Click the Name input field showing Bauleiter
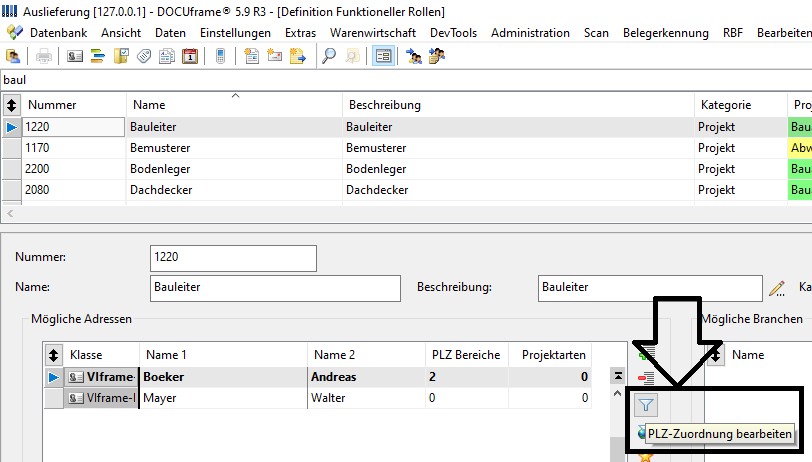 coord(275,288)
